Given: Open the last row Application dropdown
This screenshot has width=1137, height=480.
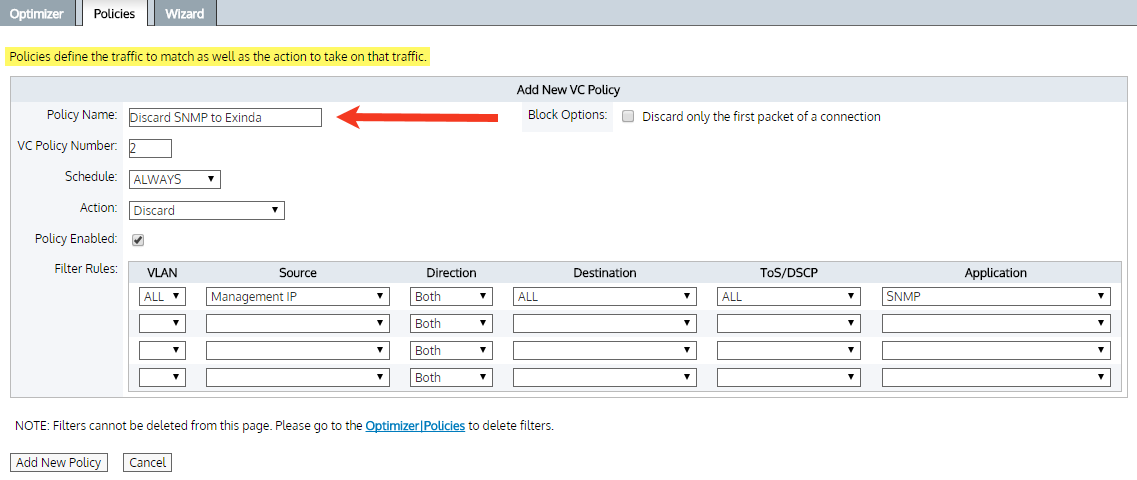Looking at the screenshot, I should point(995,377).
